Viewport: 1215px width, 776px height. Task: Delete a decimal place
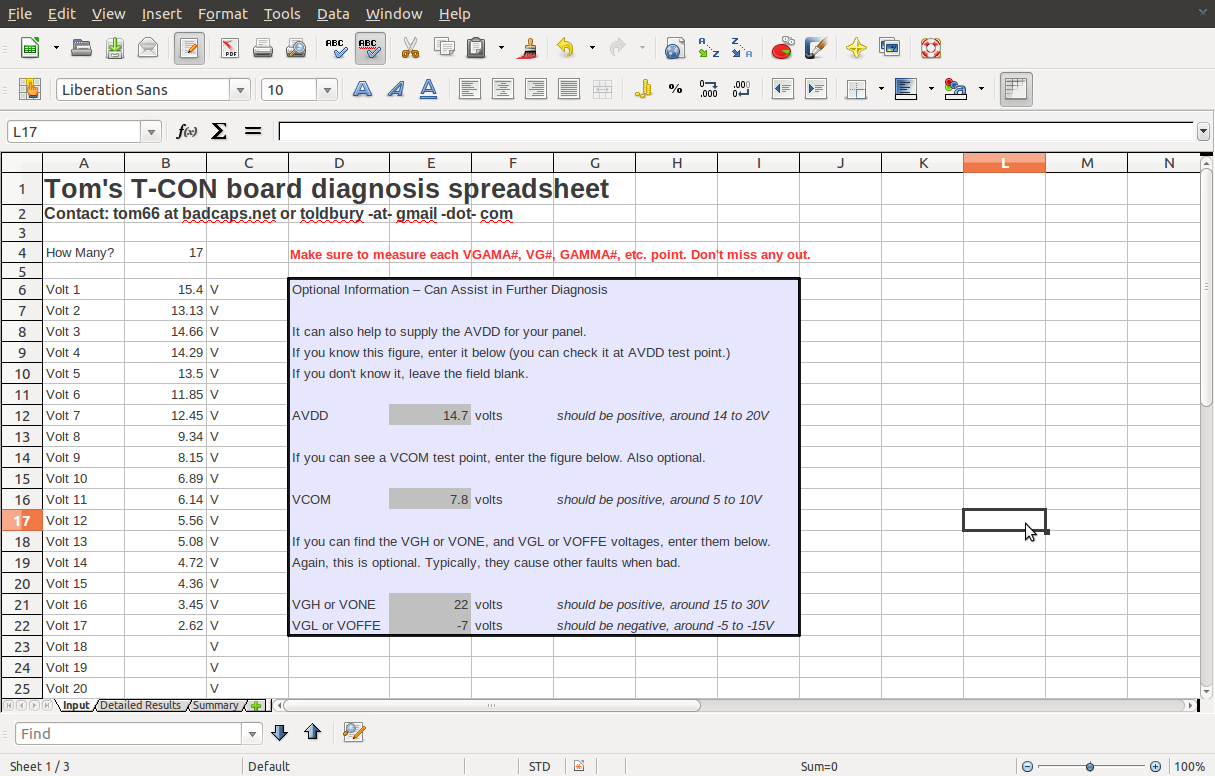pyautogui.click(x=742, y=89)
